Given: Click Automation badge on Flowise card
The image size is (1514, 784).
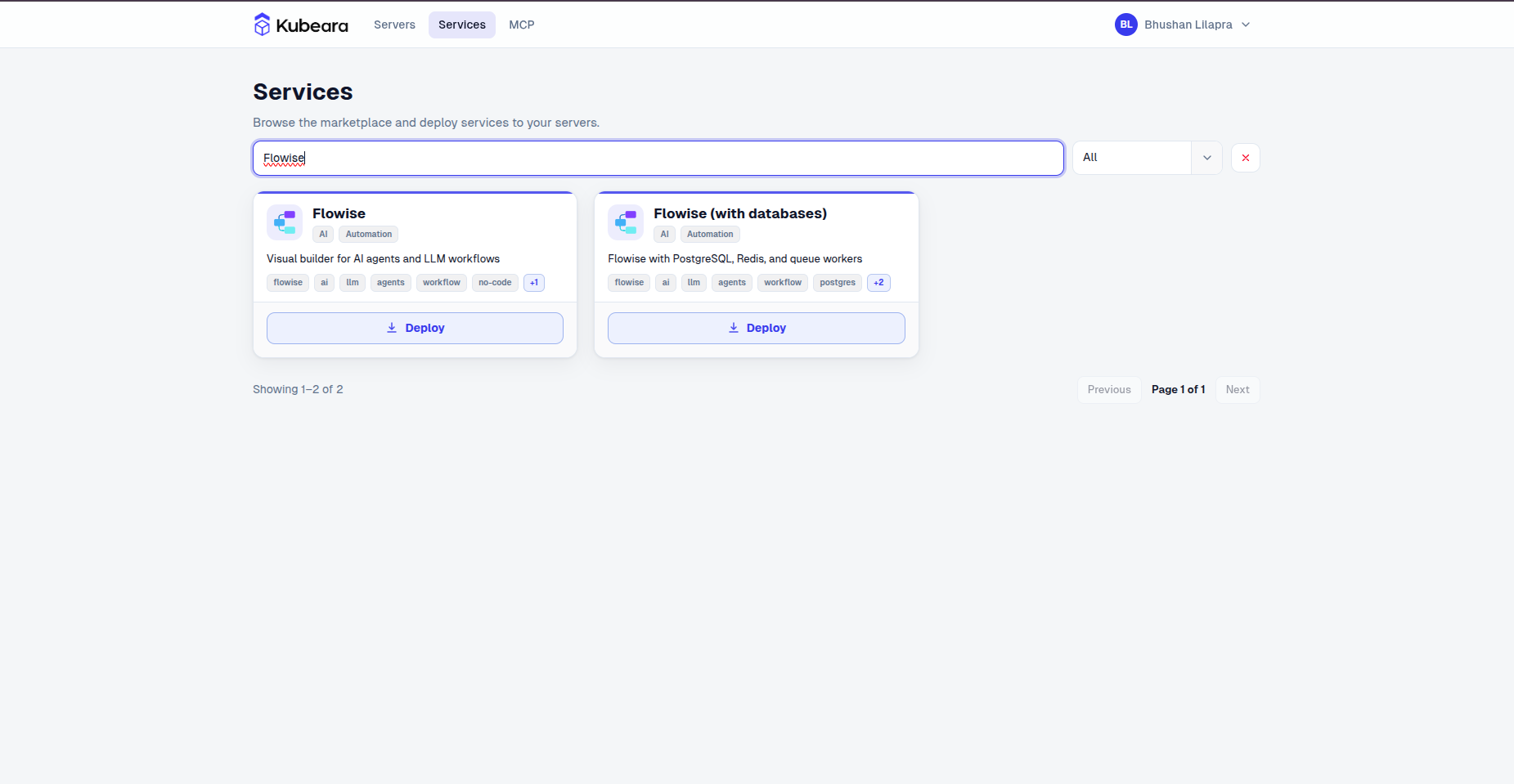Looking at the screenshot, I should coord(369,234).
